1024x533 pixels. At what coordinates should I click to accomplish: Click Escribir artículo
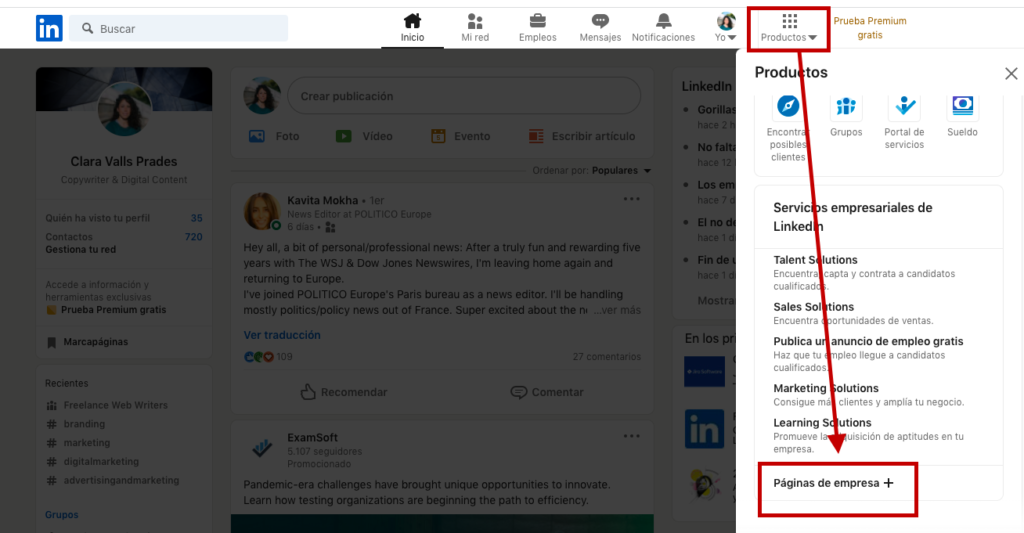581,137
